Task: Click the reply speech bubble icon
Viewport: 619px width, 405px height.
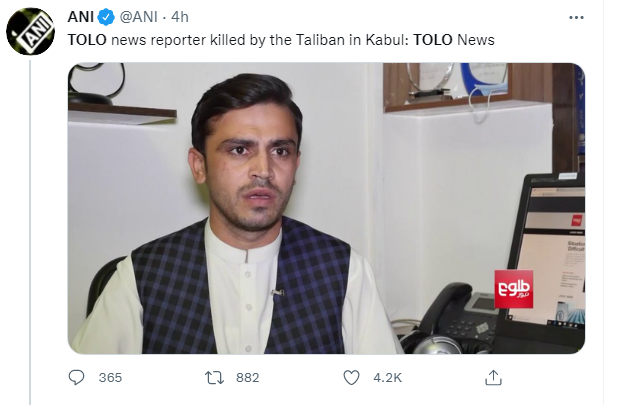Action: pos(76,377)
